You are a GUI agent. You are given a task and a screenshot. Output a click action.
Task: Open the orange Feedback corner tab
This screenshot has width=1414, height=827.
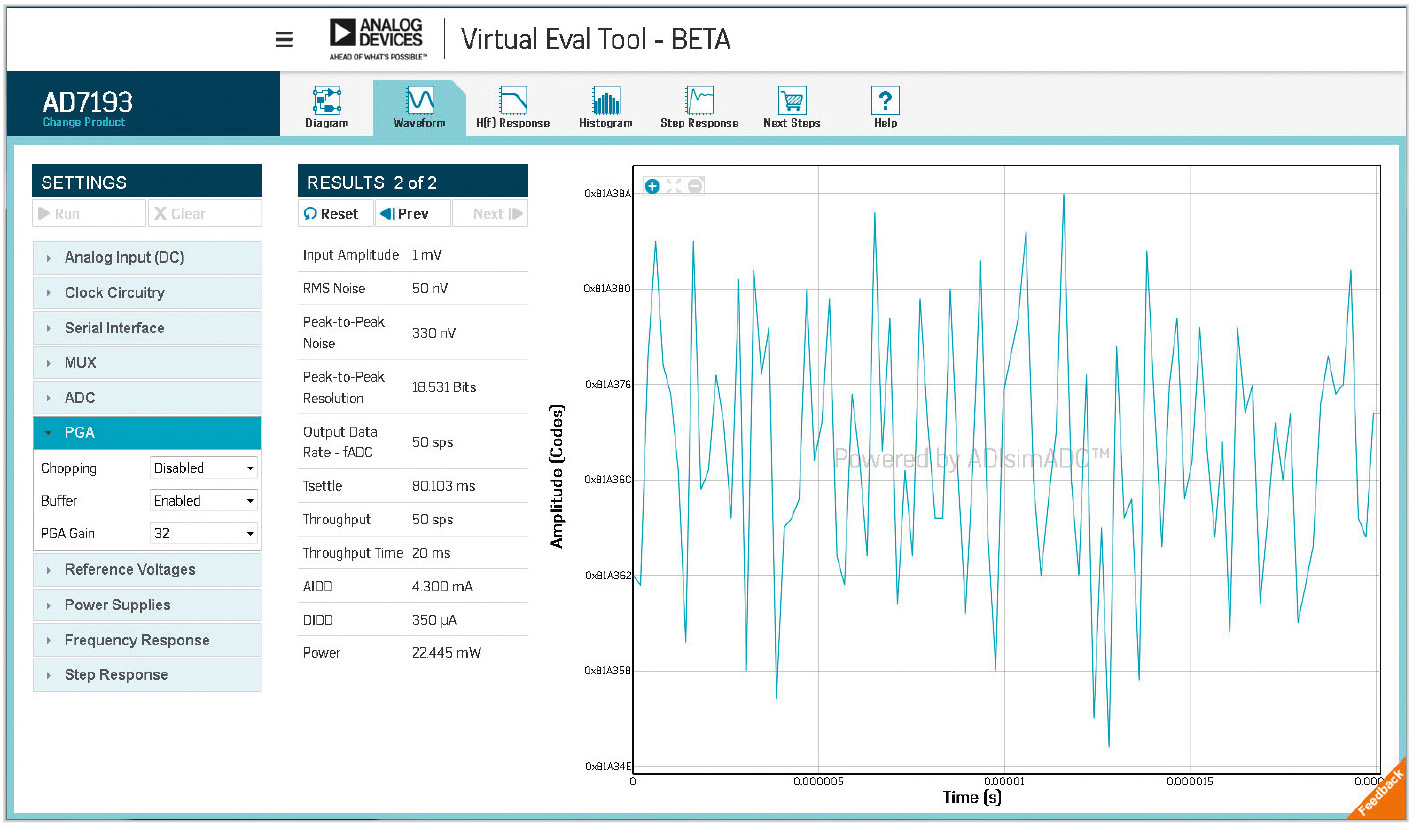pos(1384,796)
